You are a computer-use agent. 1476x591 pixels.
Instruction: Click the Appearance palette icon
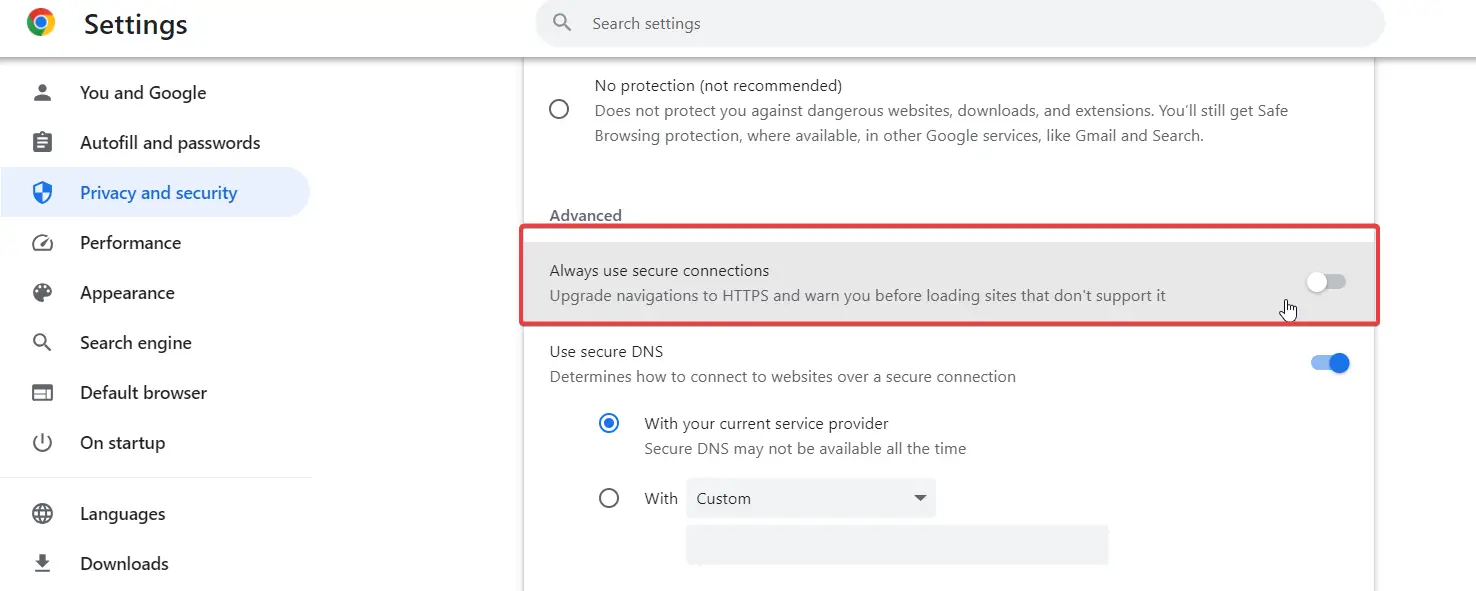click(x=42, y=293)
